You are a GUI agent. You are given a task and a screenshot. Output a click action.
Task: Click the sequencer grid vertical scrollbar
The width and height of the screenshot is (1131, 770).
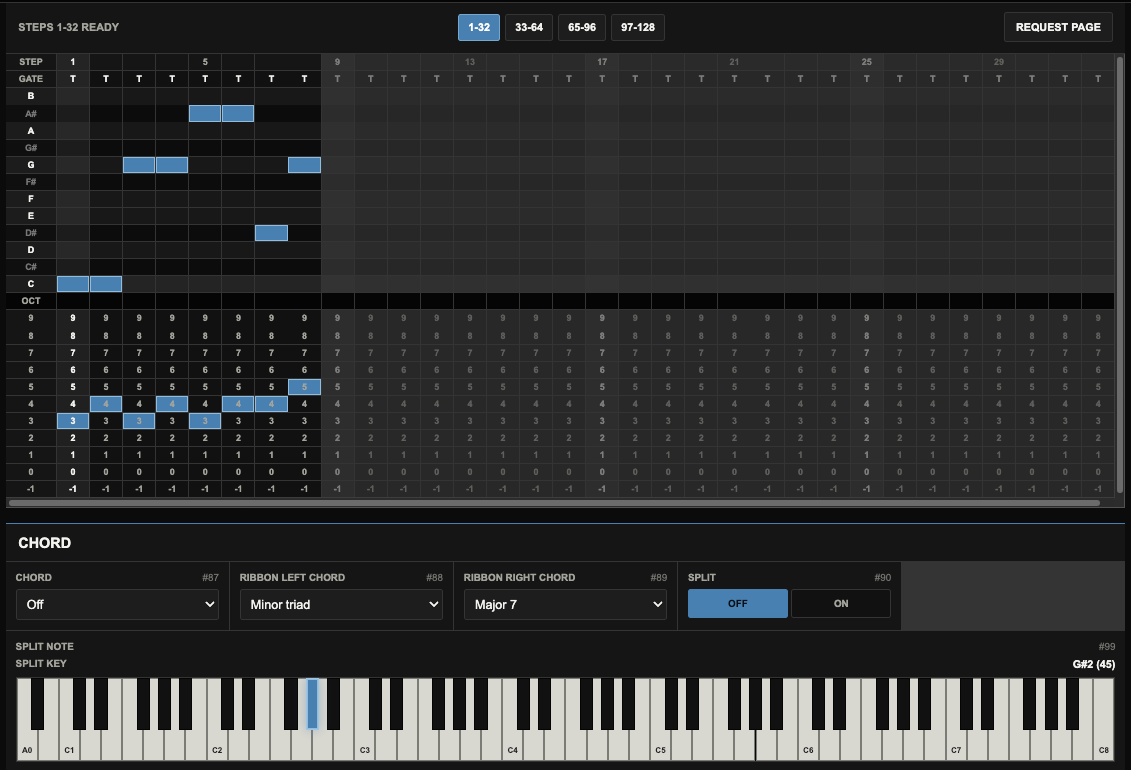coord(1120,274)
